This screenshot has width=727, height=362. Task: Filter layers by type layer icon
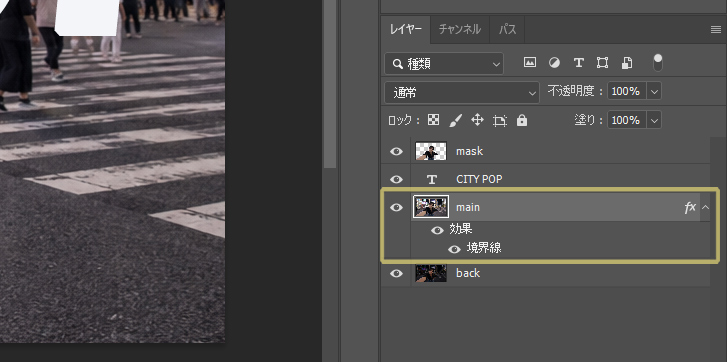[x=578, y=63]
